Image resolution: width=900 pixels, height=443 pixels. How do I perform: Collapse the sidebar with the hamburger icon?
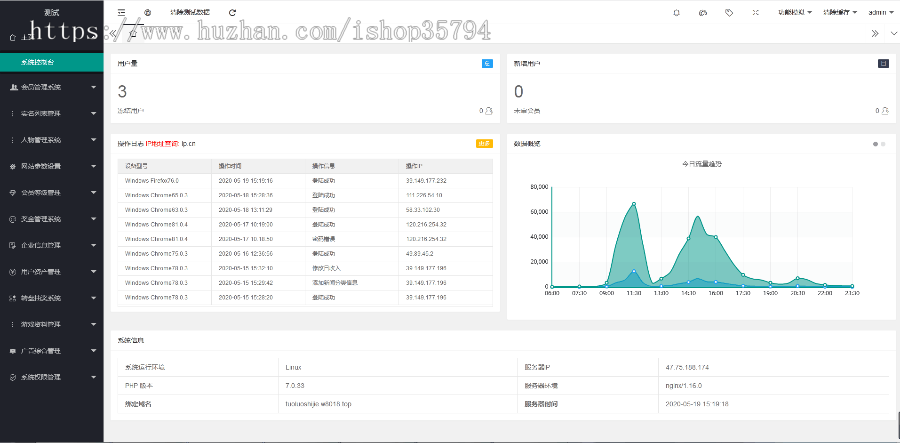click(x=121, y=12)
